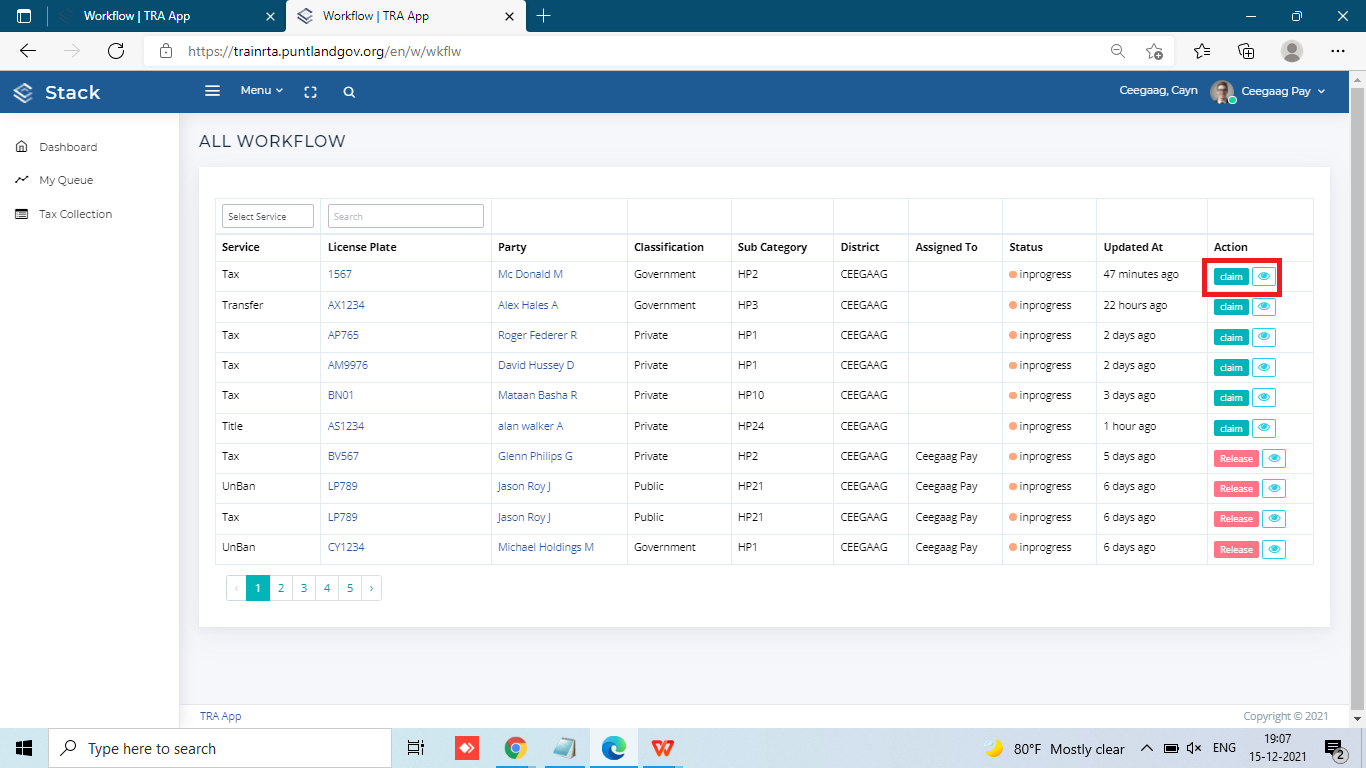Open license plate link AM9976

tap(348, 365)
